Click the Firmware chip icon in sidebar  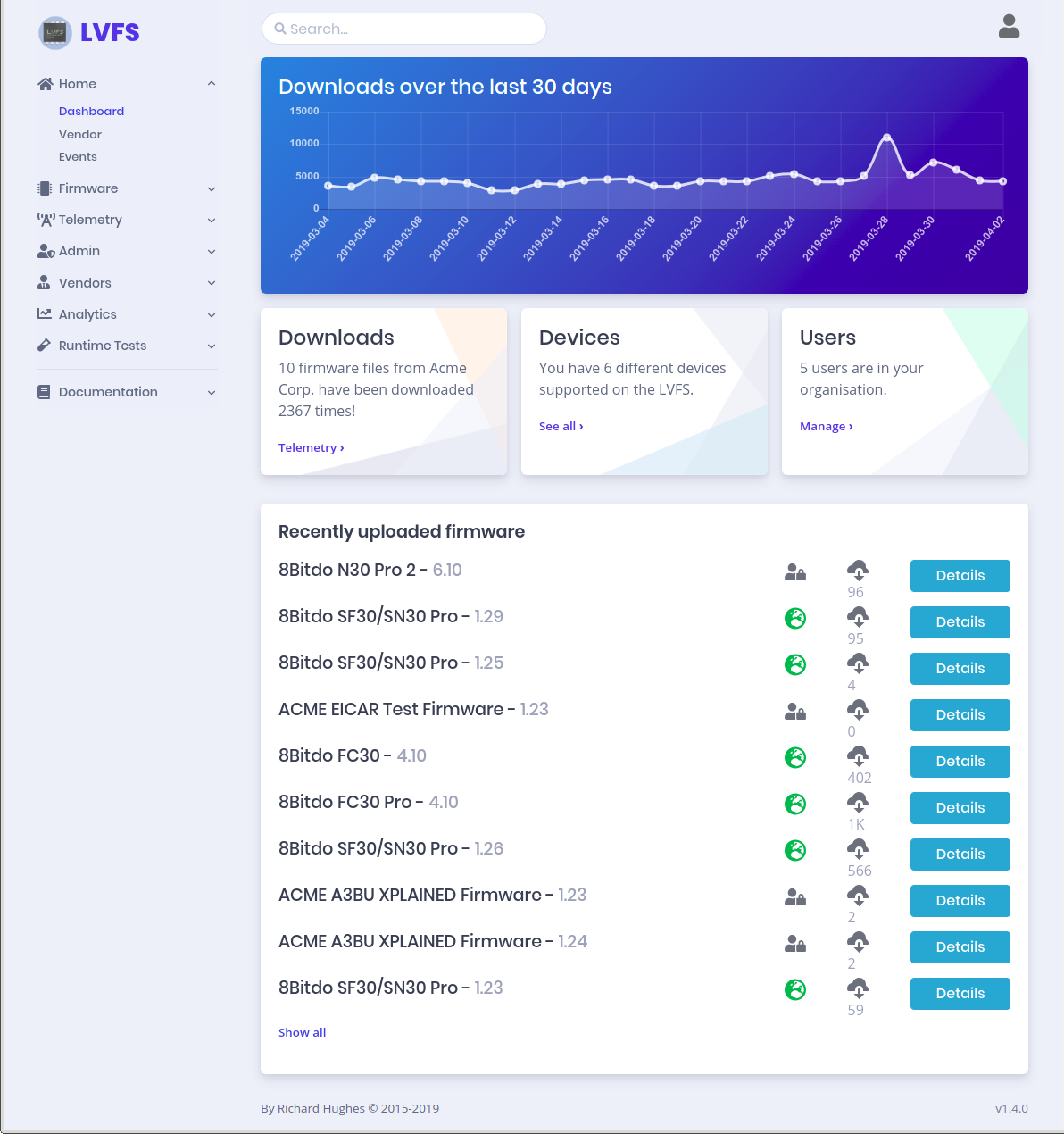(x=45, y=188)
